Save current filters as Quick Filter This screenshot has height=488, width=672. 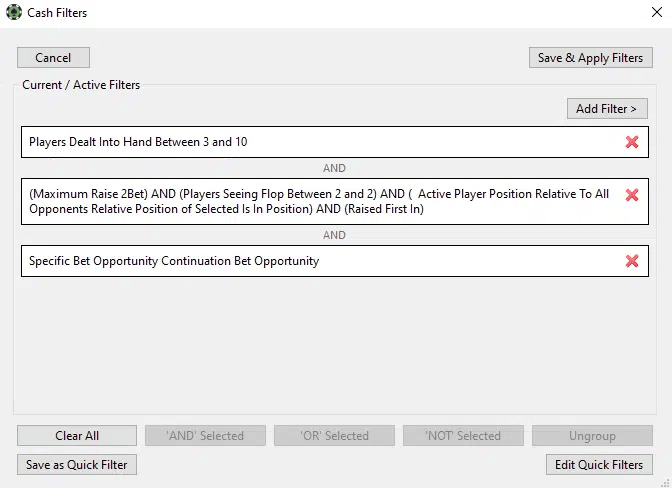tap(77, 464)
